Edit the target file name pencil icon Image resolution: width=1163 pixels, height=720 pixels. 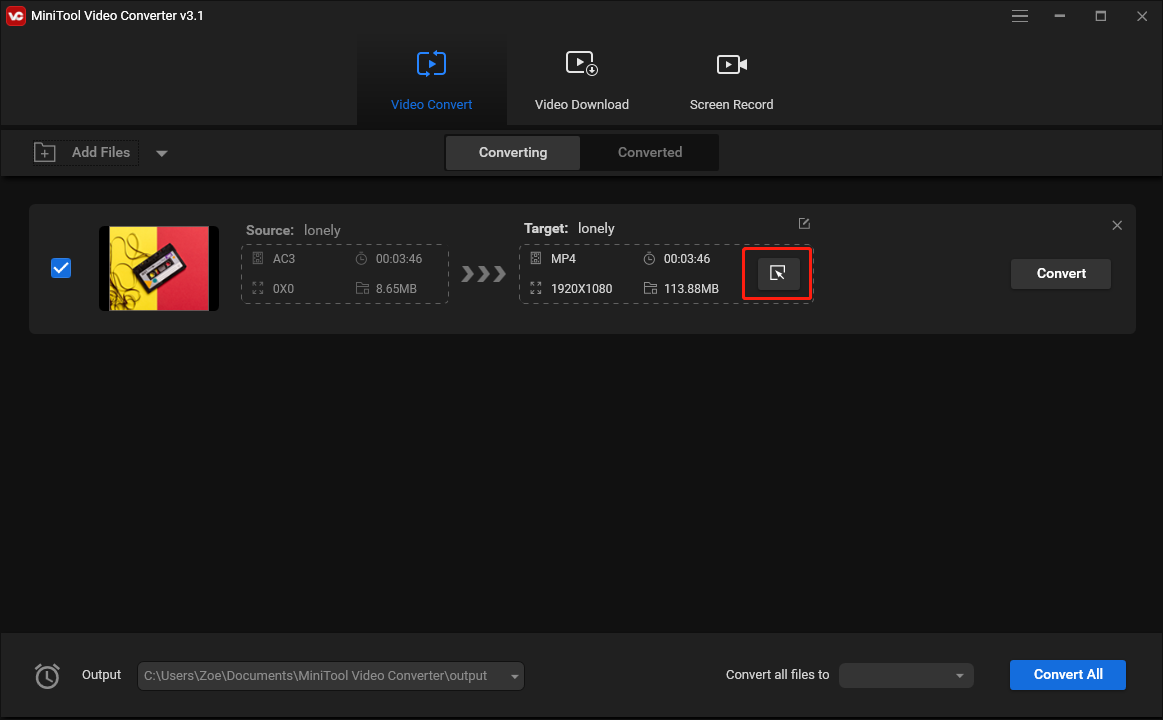click(804, 223)
